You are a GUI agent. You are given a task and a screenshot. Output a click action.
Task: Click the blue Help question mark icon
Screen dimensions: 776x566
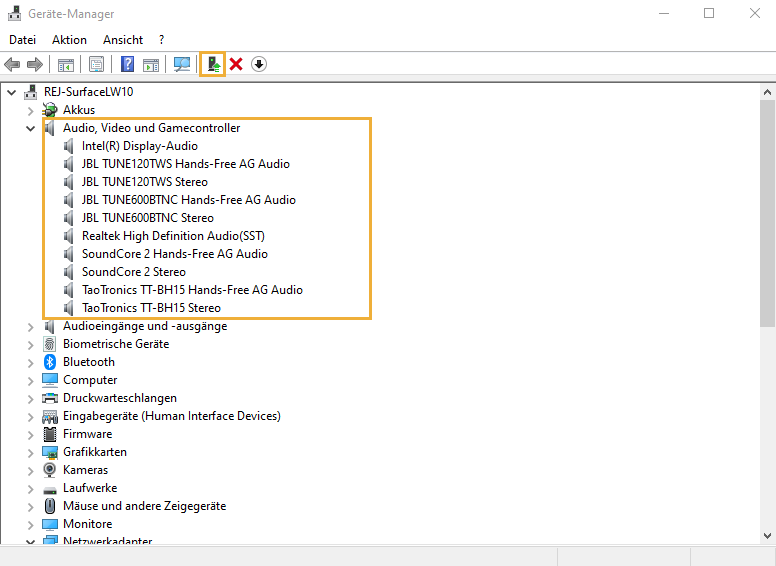[x=128, y=64]
